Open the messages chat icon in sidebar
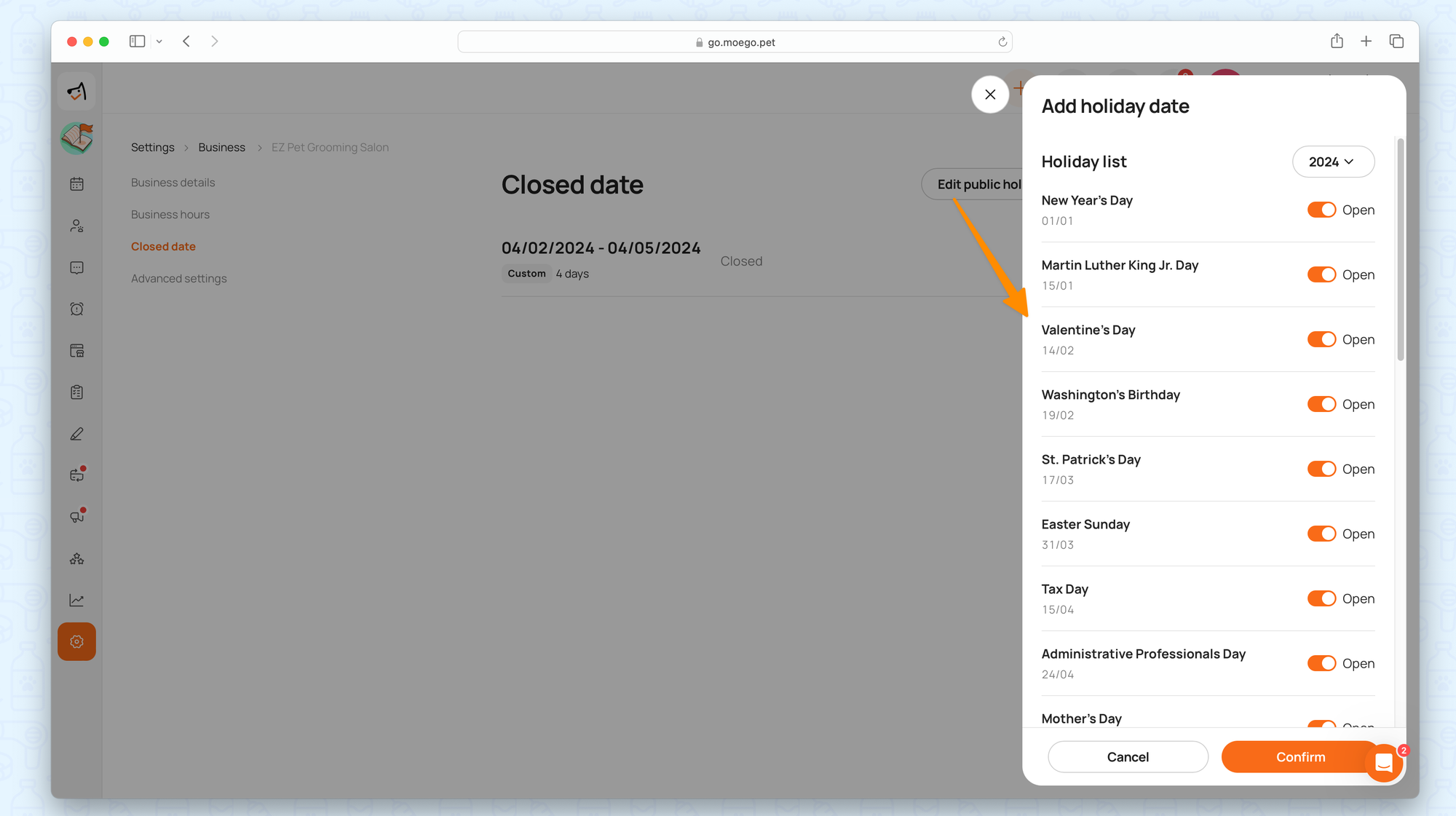Viewport: 1456px width, 816px height. tap(76, 268)
